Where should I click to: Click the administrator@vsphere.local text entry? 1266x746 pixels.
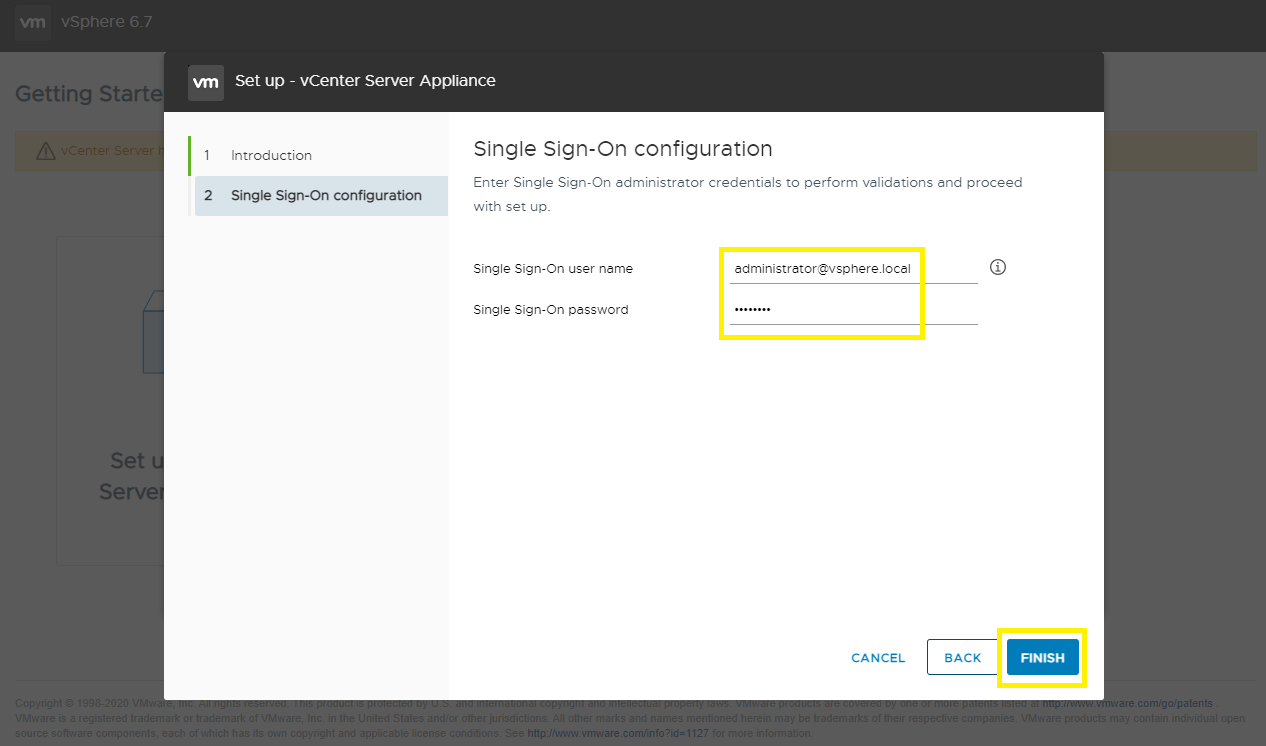[x=822, y=268]
